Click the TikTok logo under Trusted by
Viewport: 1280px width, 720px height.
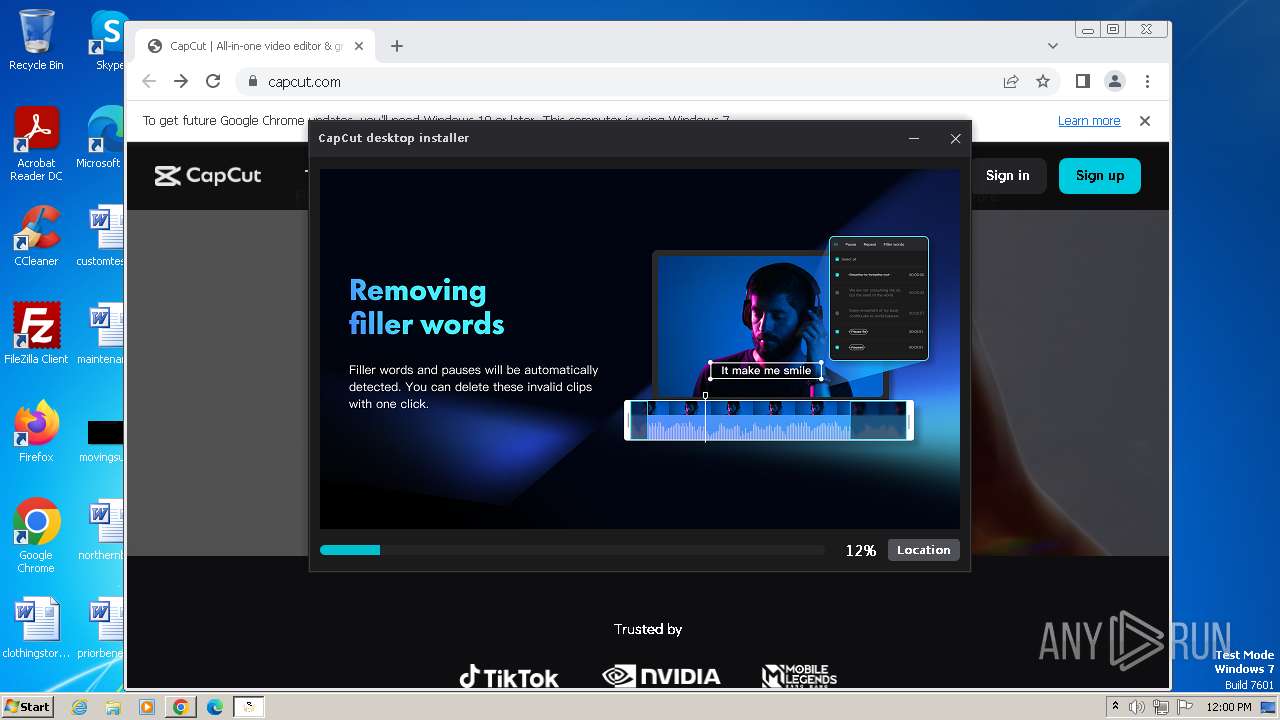coord(508,678)
